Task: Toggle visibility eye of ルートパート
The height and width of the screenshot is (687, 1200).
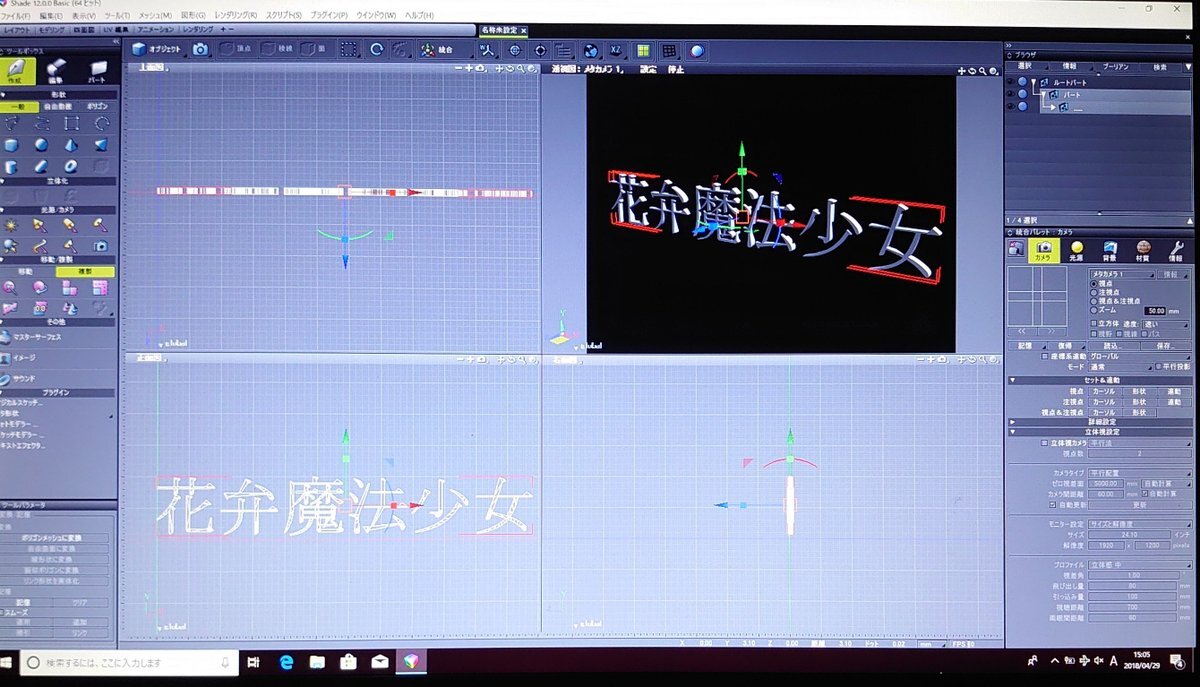Action: tap(1010, 82)
